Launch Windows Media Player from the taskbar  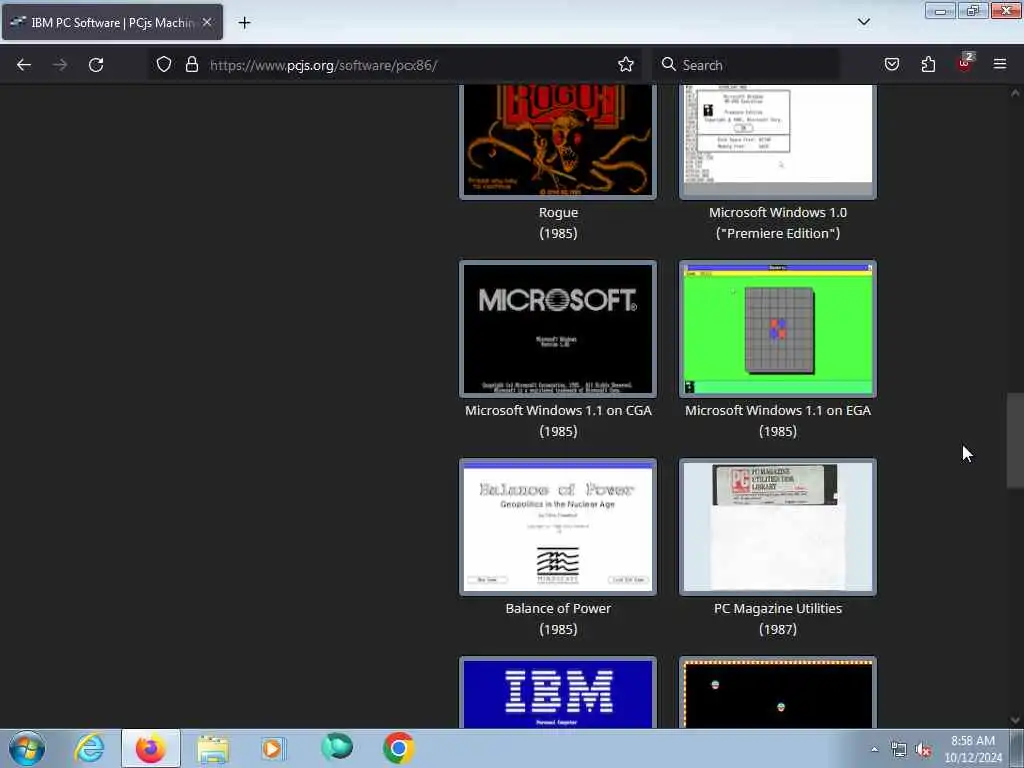coord(274,748)
